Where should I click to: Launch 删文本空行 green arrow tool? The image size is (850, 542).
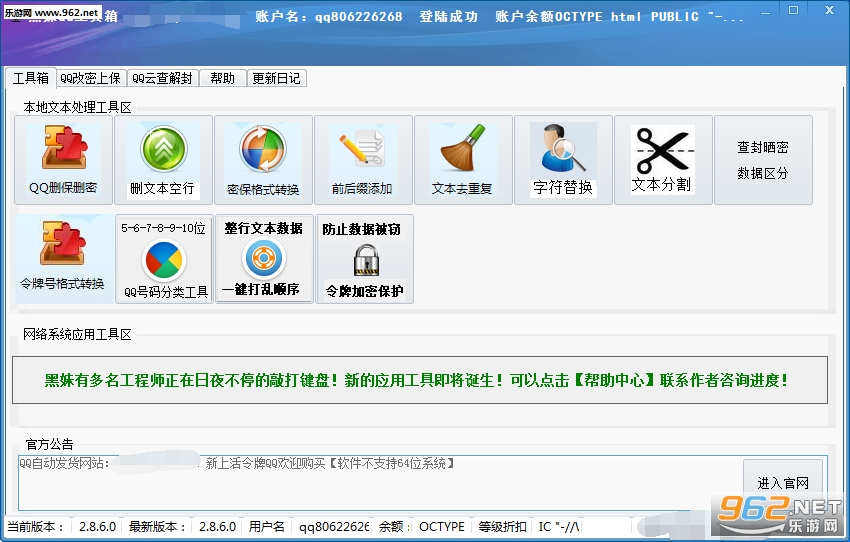[x=163, y=160]
